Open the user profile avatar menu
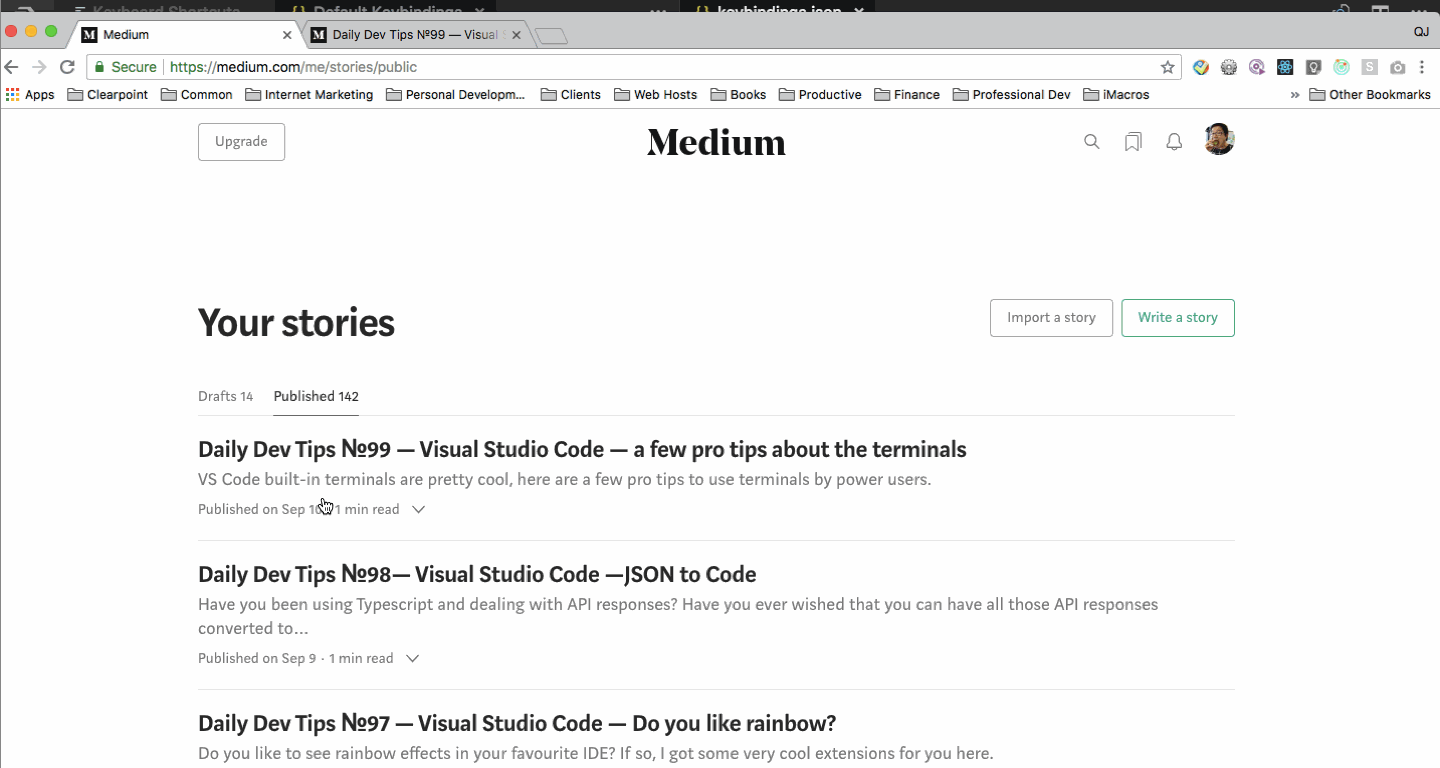 [x=1219, y=140]
